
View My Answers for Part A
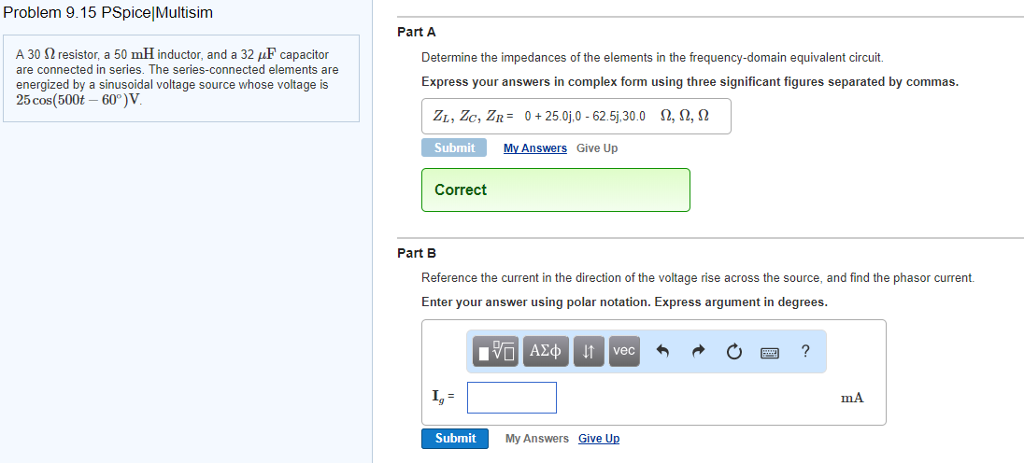[535, 148]
